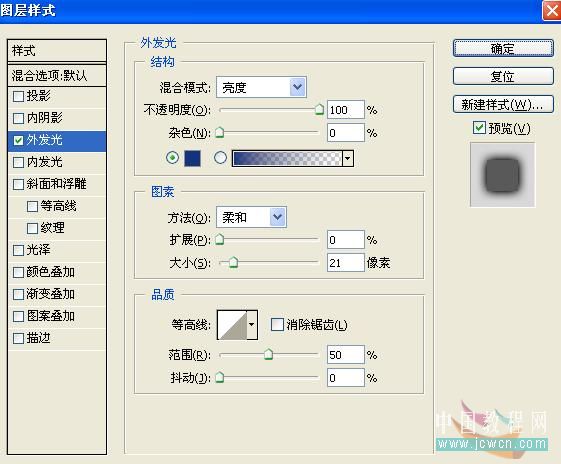Enable the 消除锯齿 anti-alias checkbox

tap(277, 324)
